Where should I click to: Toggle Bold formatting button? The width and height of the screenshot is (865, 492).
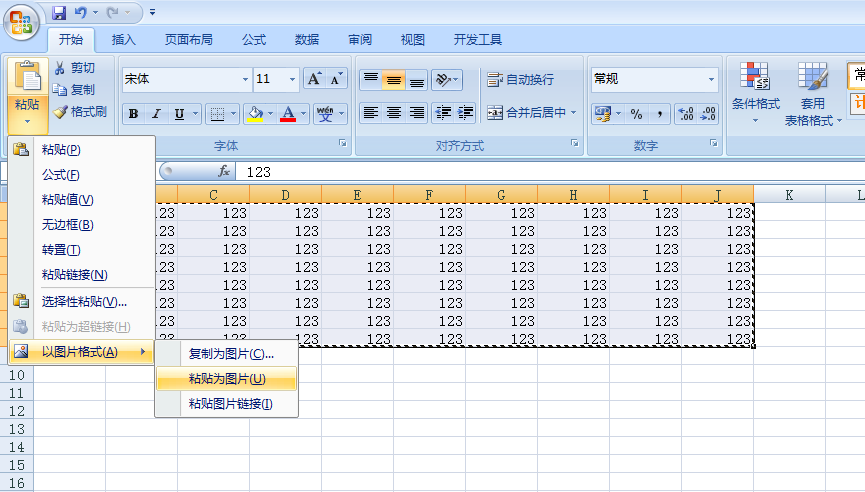pyautogui.click(x=134, y=114)
